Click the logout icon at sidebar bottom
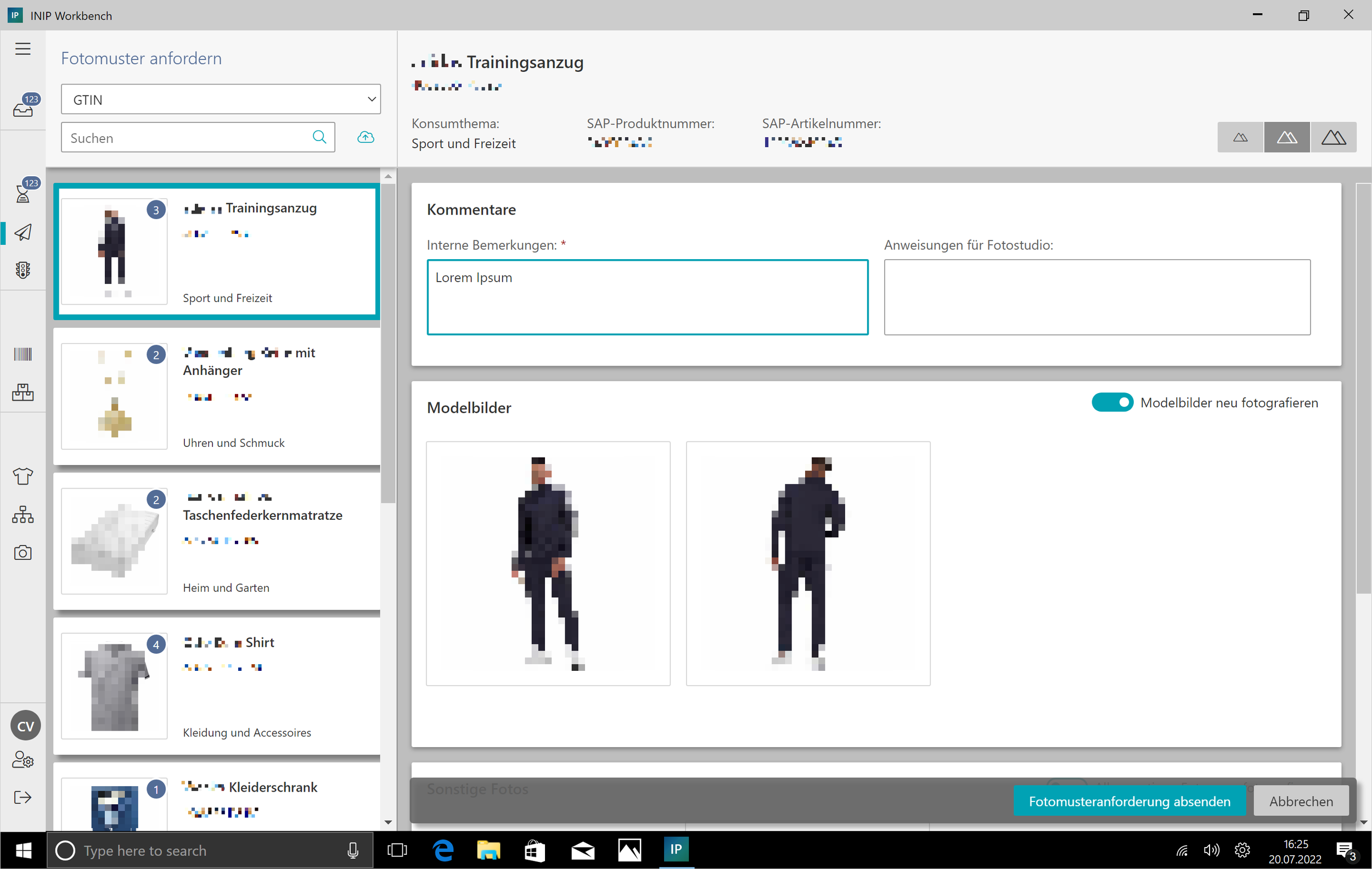This screenshot has width=1372, height=869. point(23,797)
